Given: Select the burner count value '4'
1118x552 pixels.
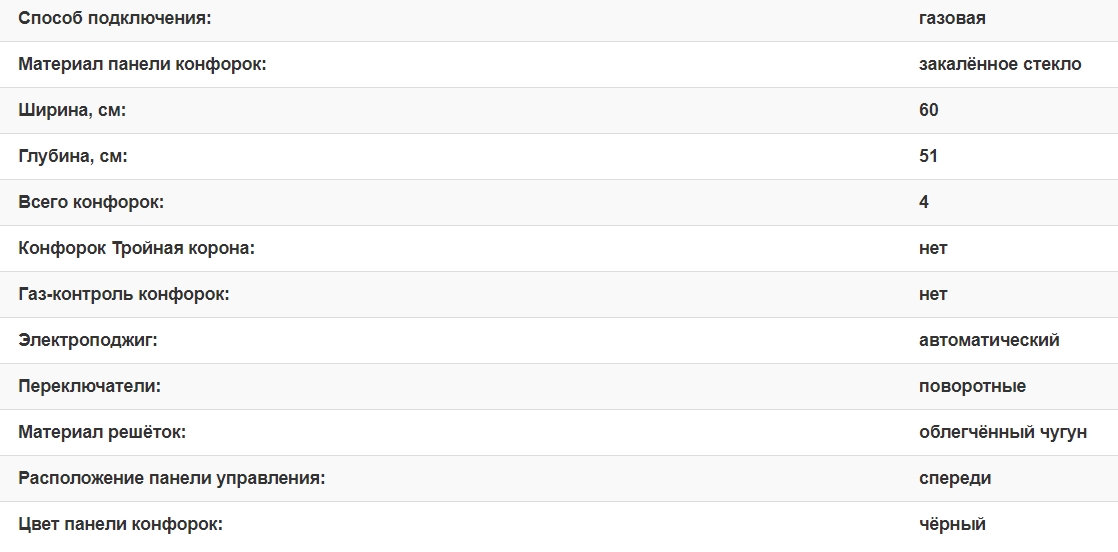Looking at the screenshot, I should tap(924, 202).
